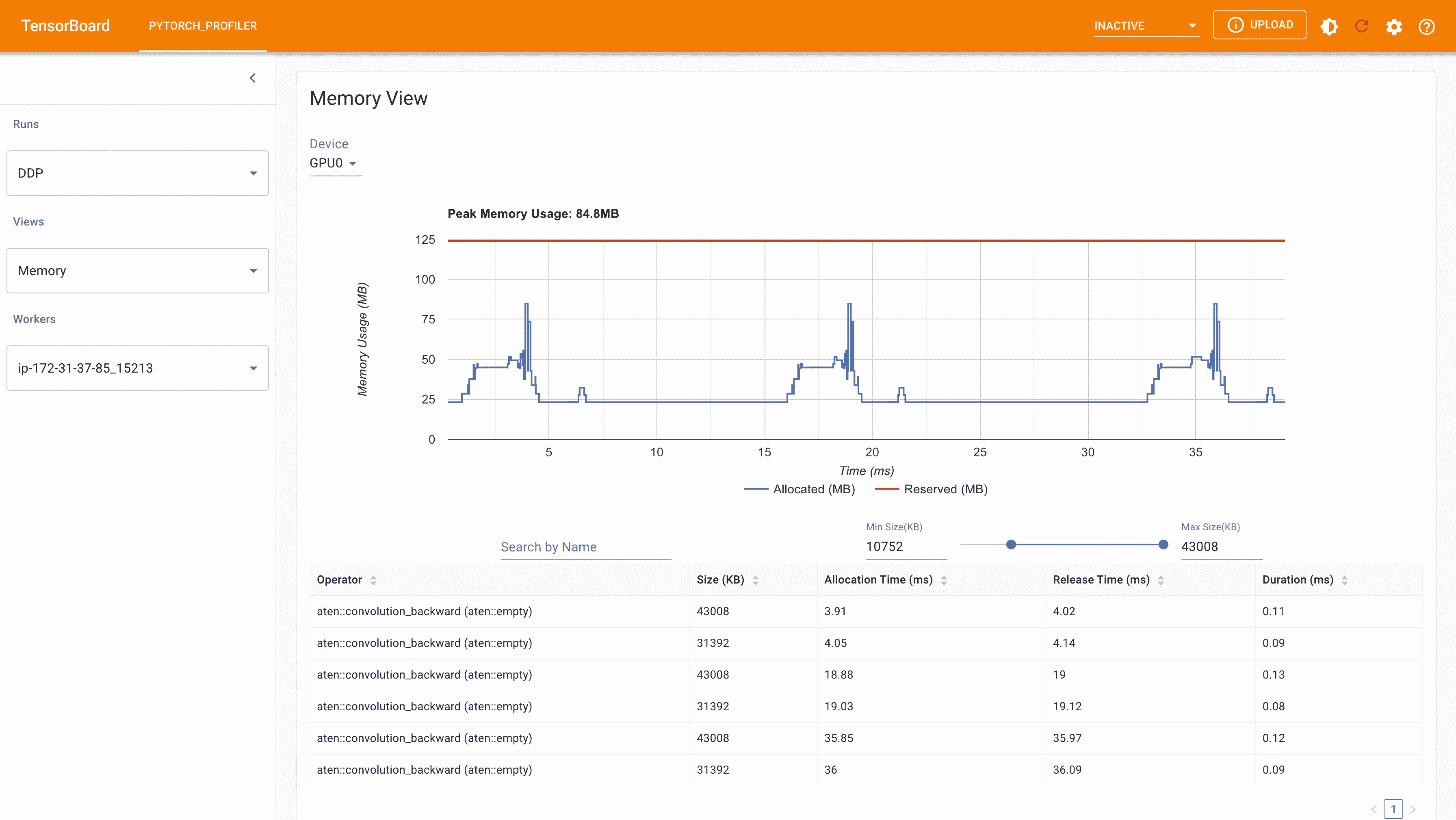Click the TensorBoard settings gear icon
This screenshot has width=1456, height=820.
(1395, 26)
